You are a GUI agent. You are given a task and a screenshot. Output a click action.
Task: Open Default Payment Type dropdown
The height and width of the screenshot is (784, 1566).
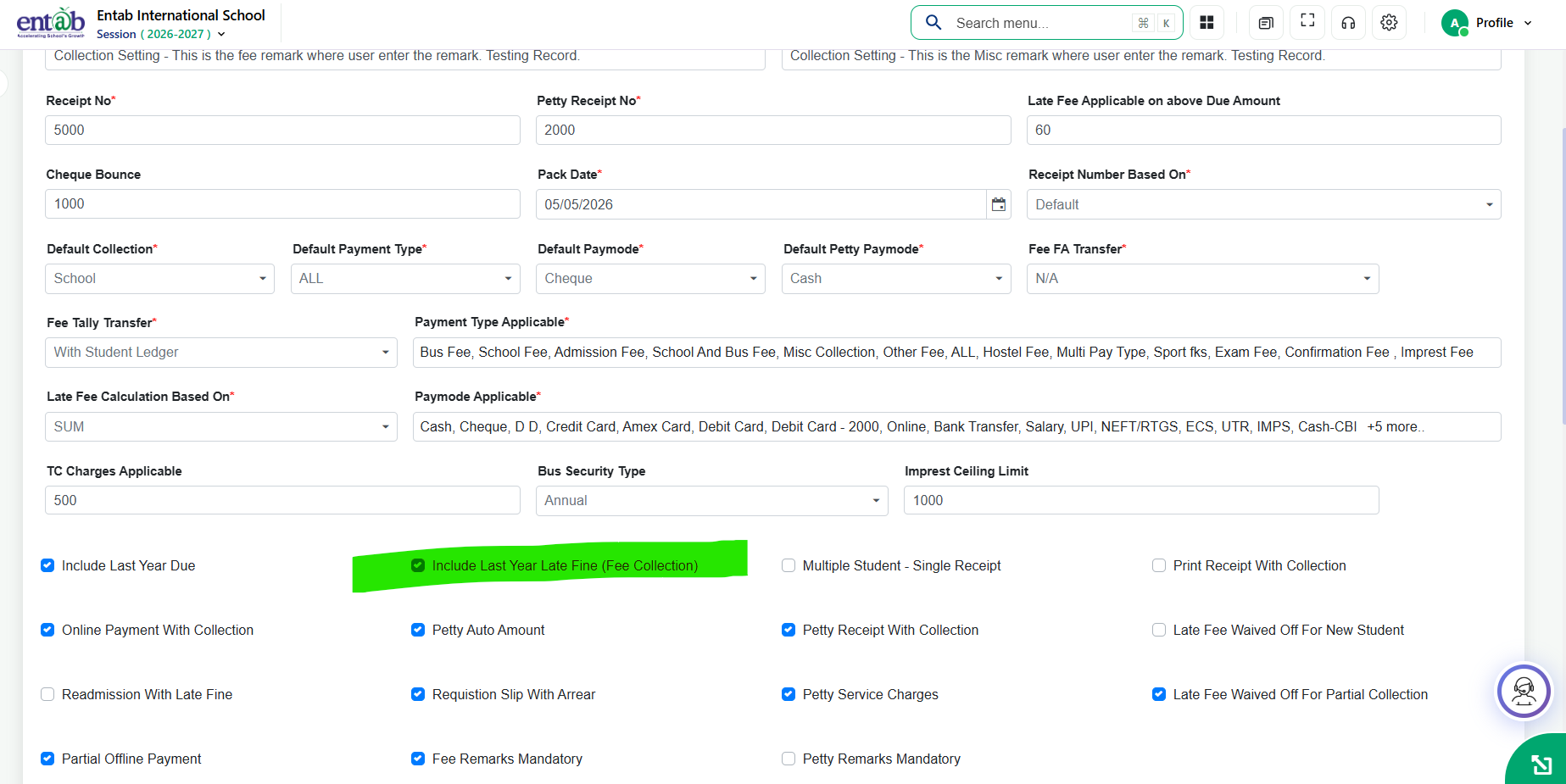point(404,279)
